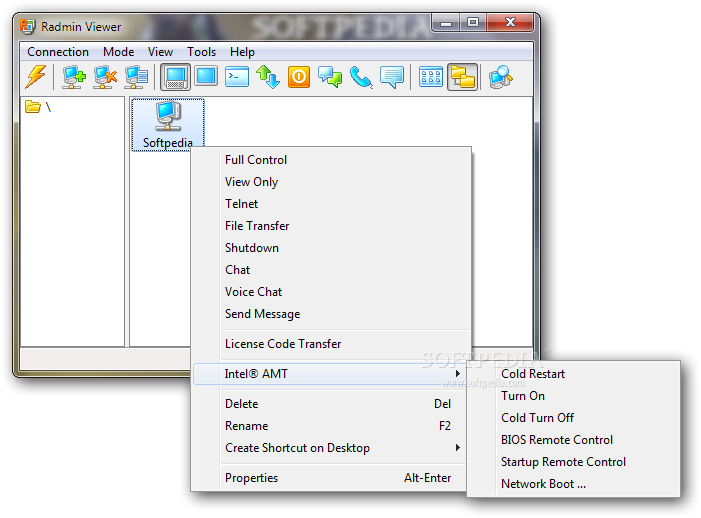Open the Connection menu
Viewport: 701px width, 518px height.
point(58,52)
